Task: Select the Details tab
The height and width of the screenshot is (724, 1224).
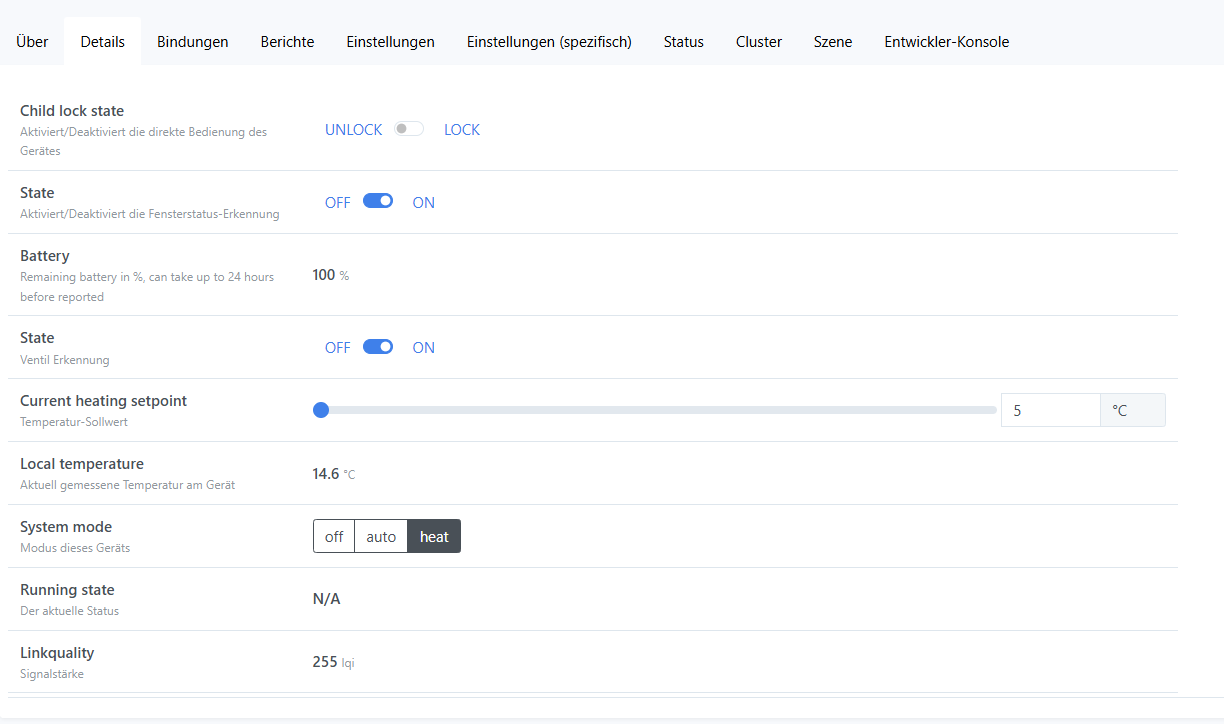Action: pyautogui.click(x=103, y=42)
